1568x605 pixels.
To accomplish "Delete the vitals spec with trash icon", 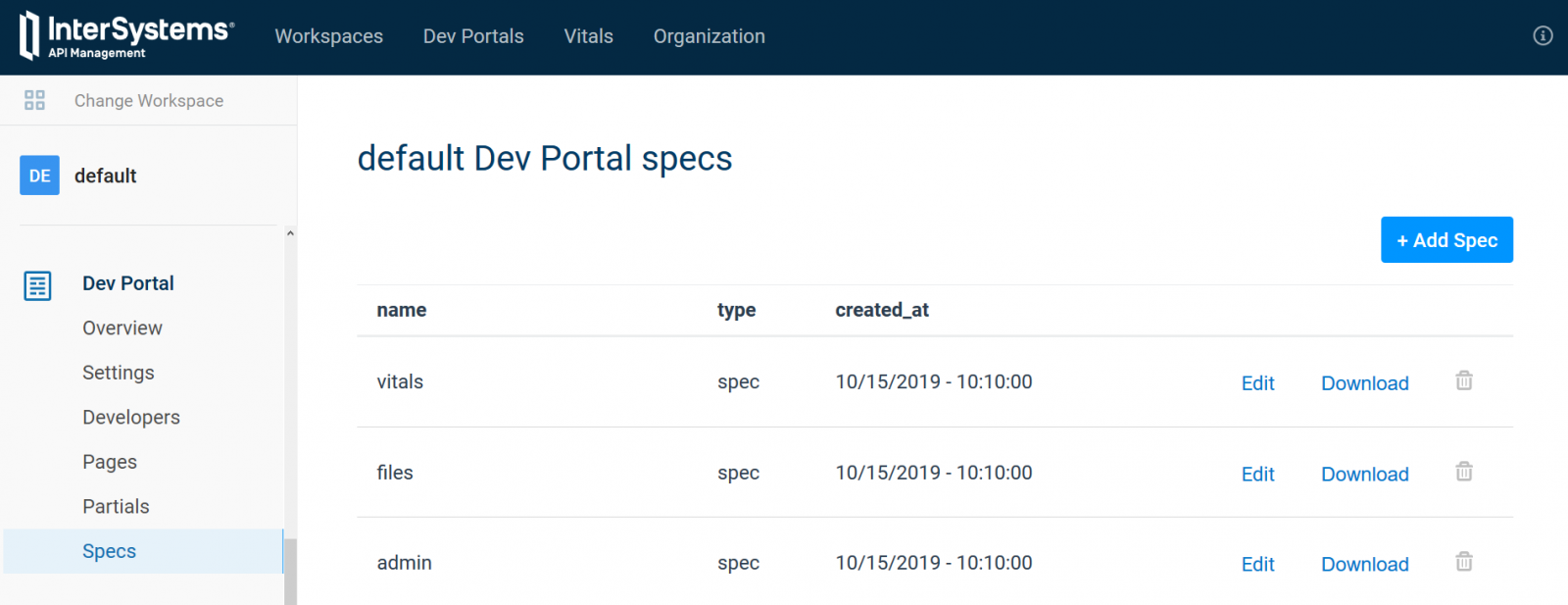I will click(1464, 380).
